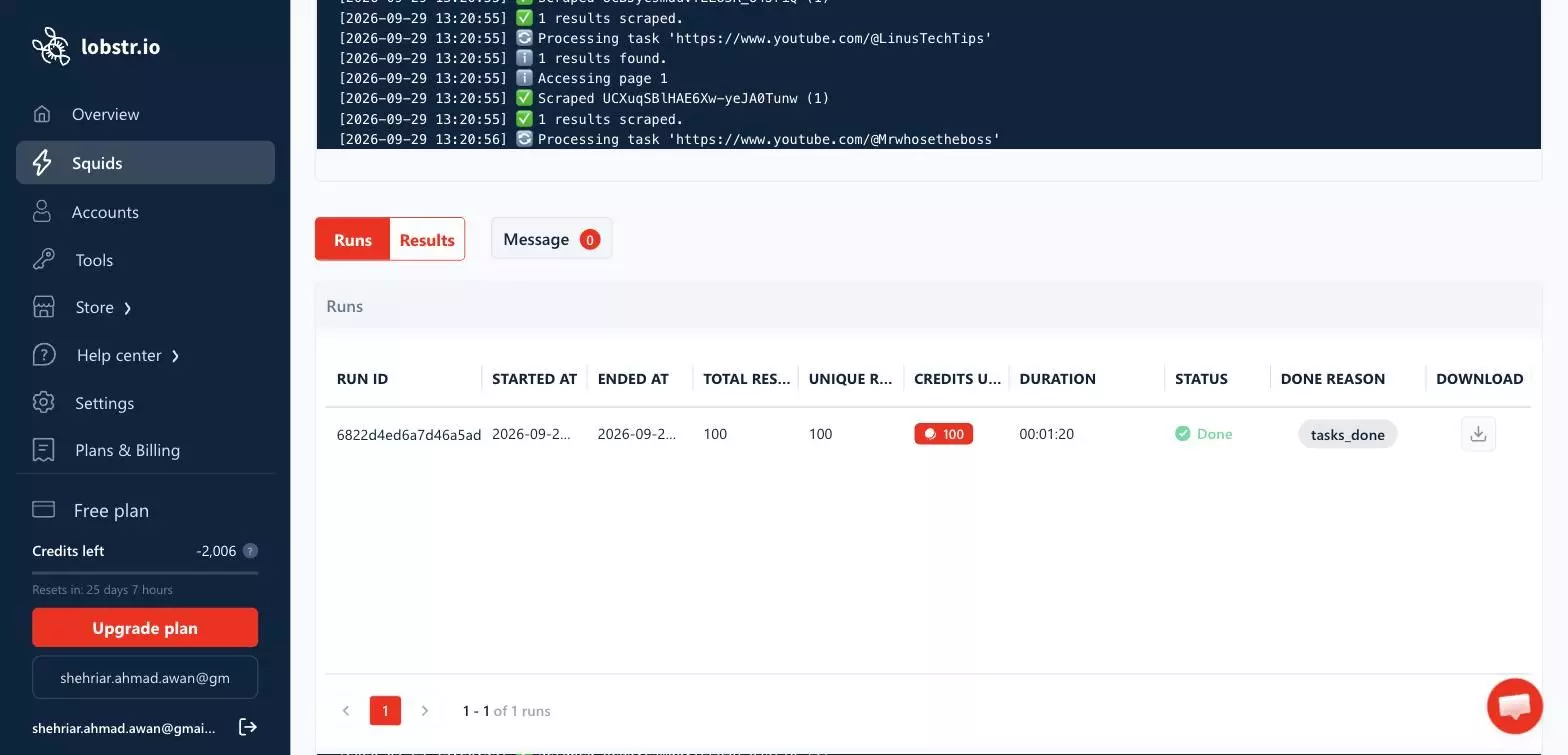Image resolution: width=1568 pixels, height=755 pixels.
Task: Click the 100 credits used badge
Action: [x=943, y=434]
